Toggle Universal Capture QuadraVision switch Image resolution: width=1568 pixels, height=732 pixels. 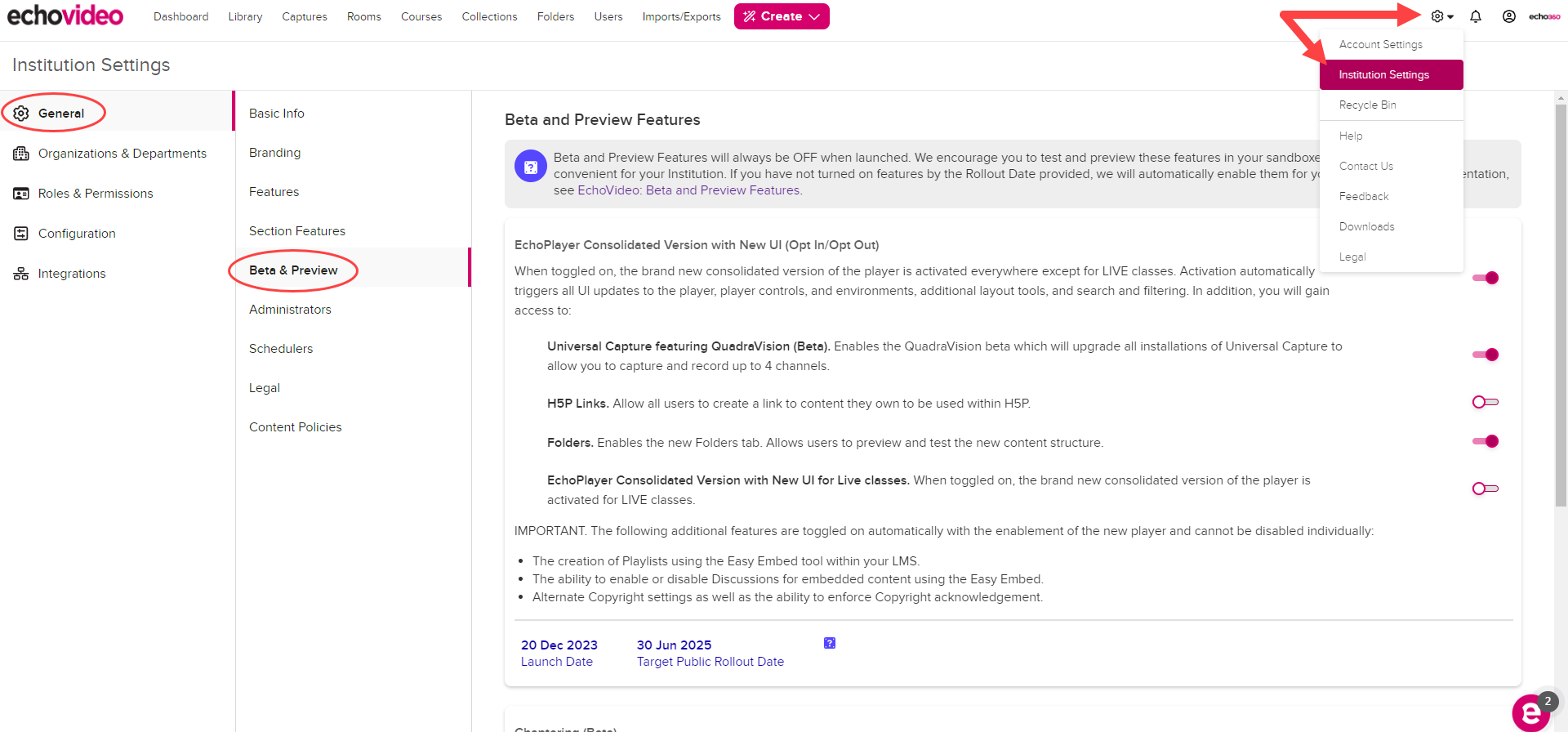(1486, 355)
